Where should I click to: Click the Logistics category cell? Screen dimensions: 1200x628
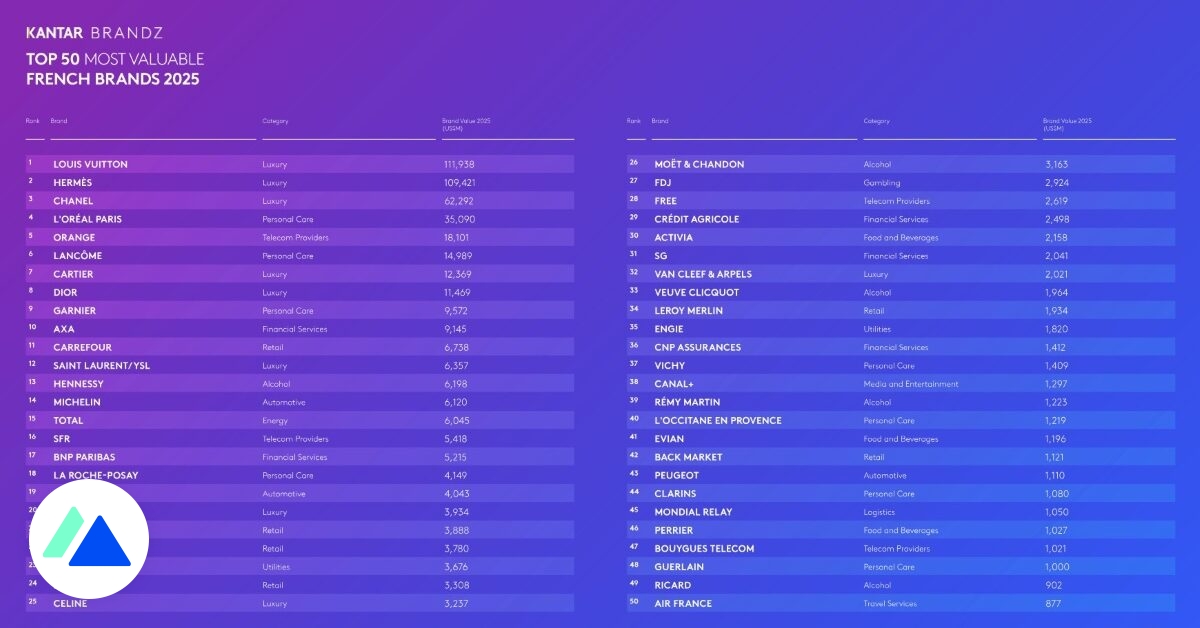[x=880, y=512]
